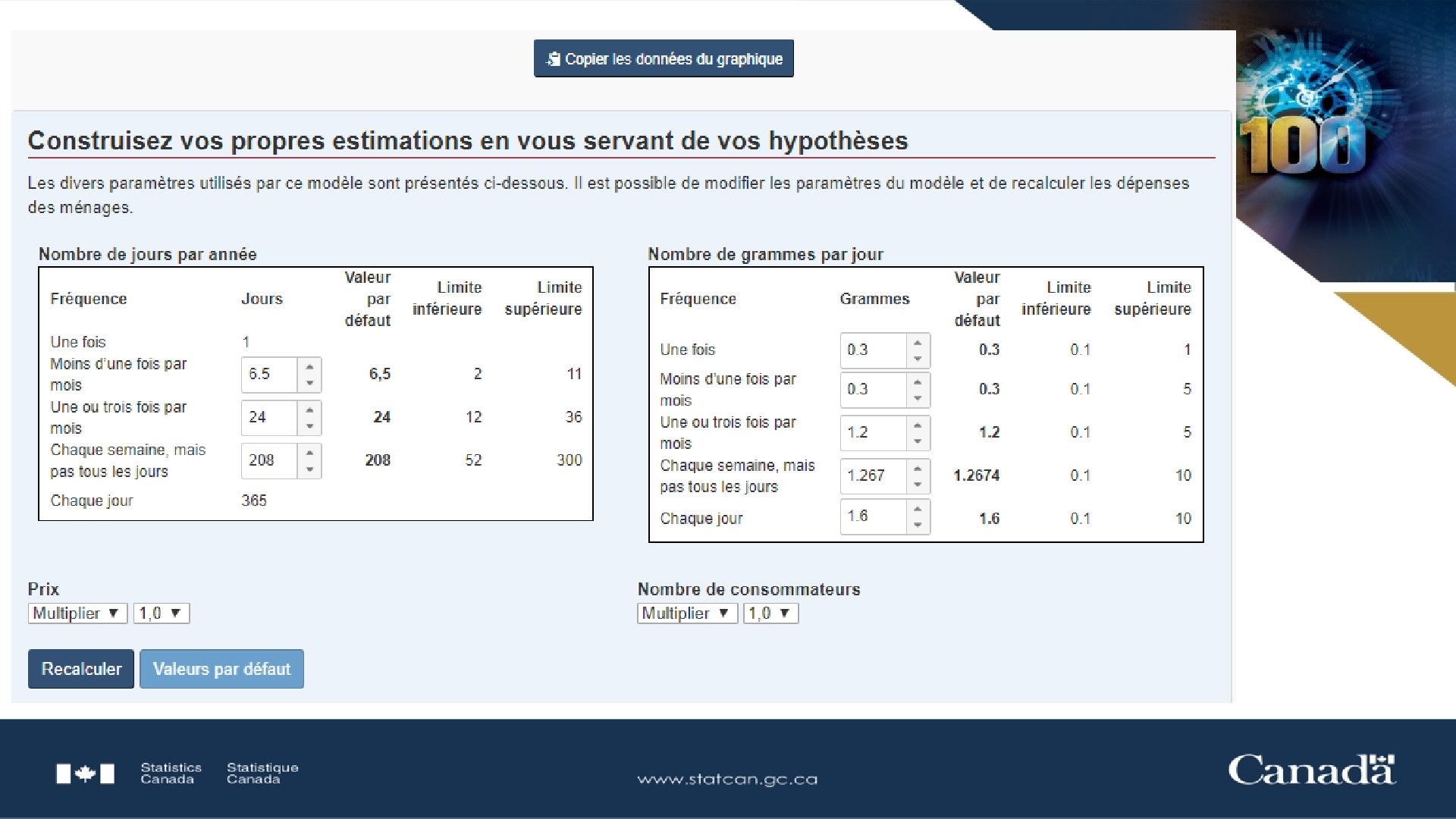Increase grams for Chaque jour row
Image resolution: width=1456 pixels, height=819 pixels.
(x=918, y=508)
